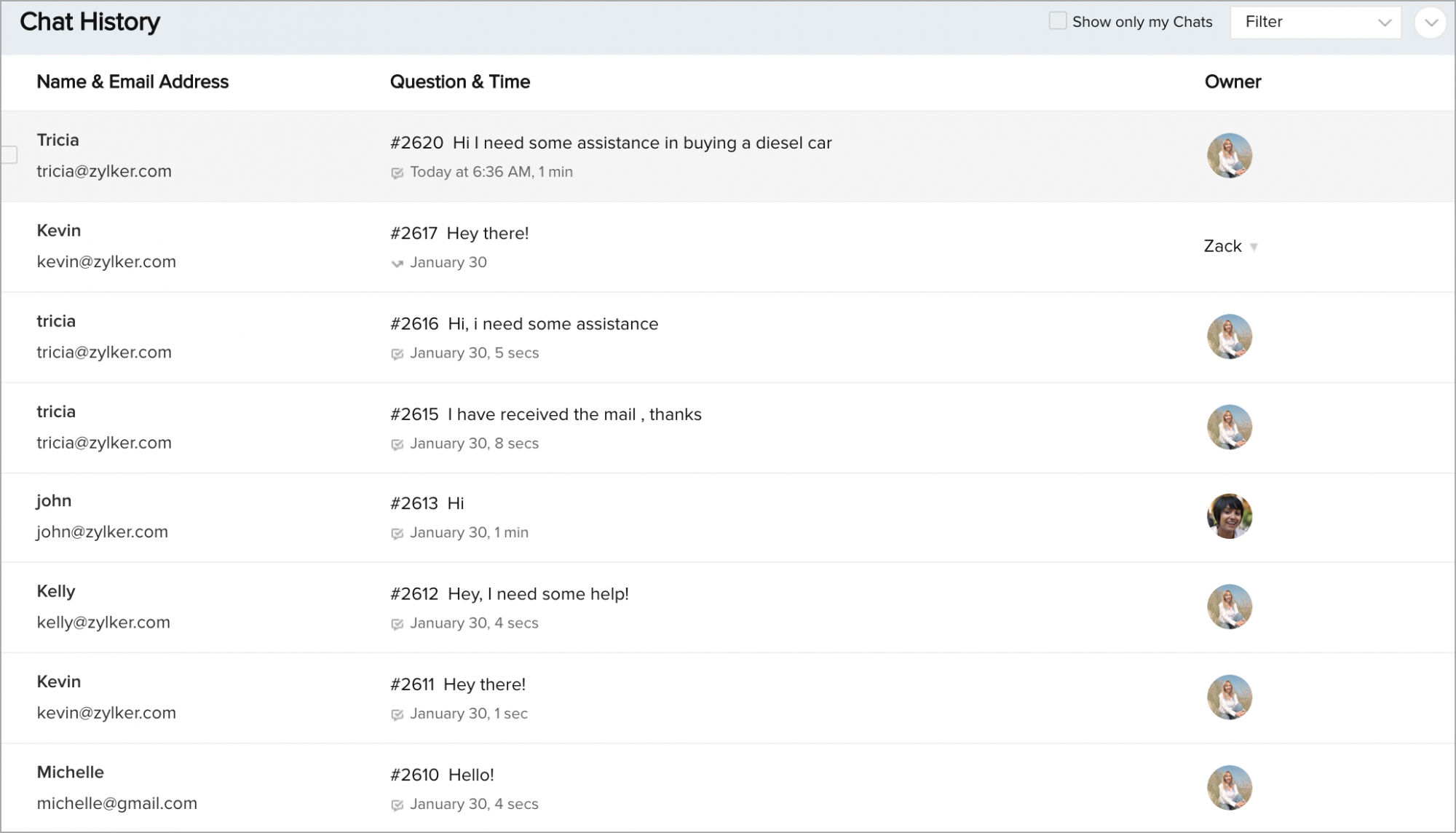This screenshot has width=1456, height=833.
Task: Click owner avatar on chat #2612
Action: pyautogui.click(x=1229, y=607)
